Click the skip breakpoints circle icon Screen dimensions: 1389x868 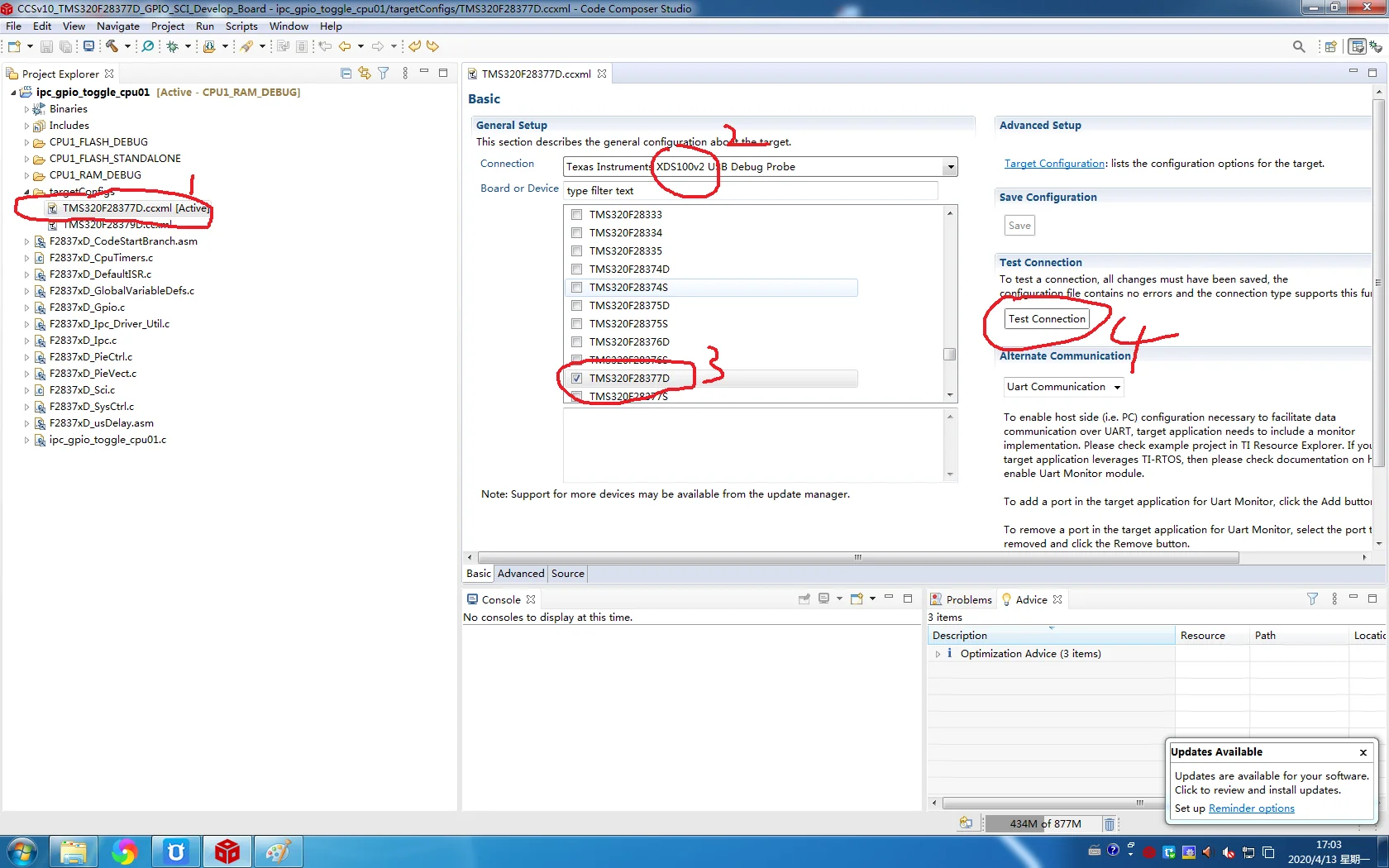(148, 46)
